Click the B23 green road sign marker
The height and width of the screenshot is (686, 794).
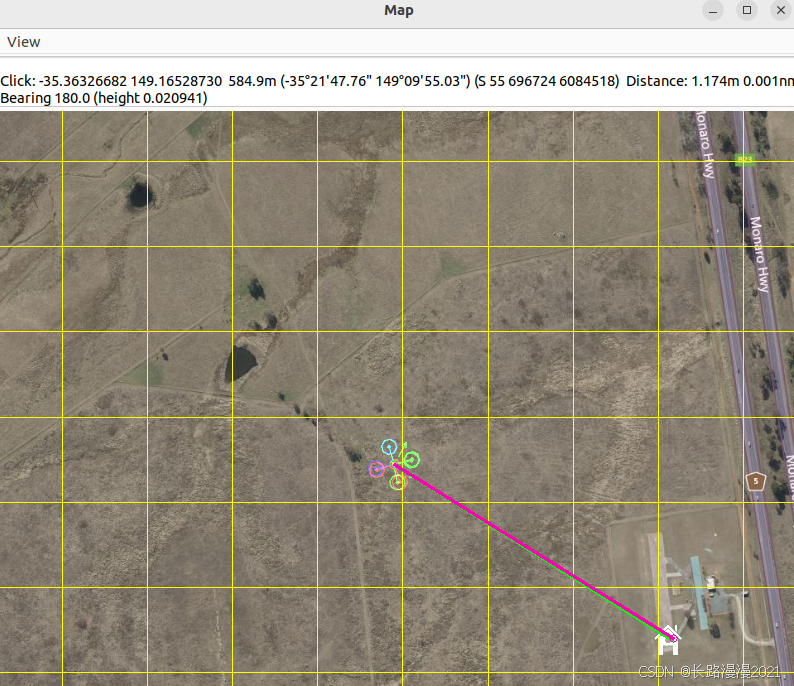coord(744,159)
